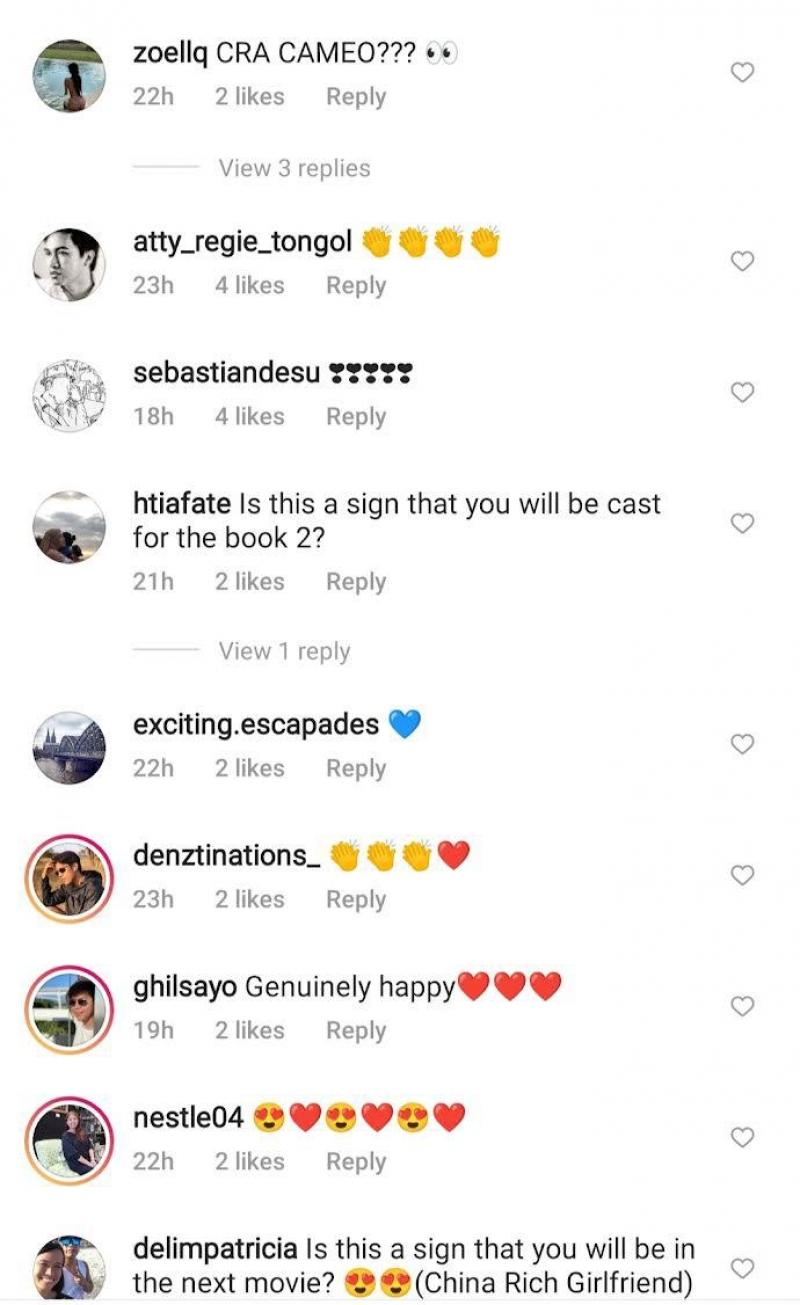Screen dimensions: 800x1305
Task: Reply to zoellq's comment
Action: [356, 97]
